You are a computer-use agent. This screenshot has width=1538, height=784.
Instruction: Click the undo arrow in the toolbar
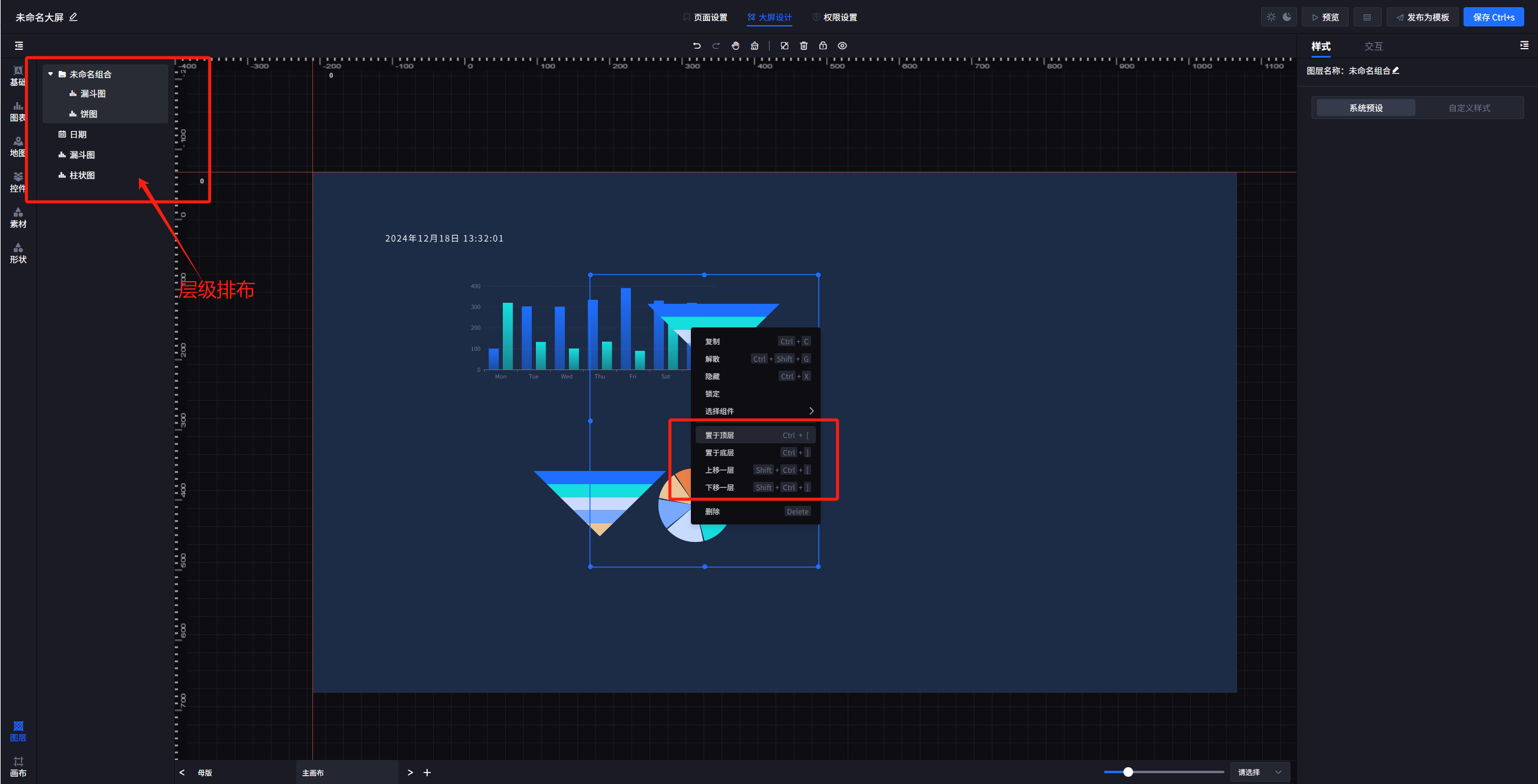pos(697,46)
